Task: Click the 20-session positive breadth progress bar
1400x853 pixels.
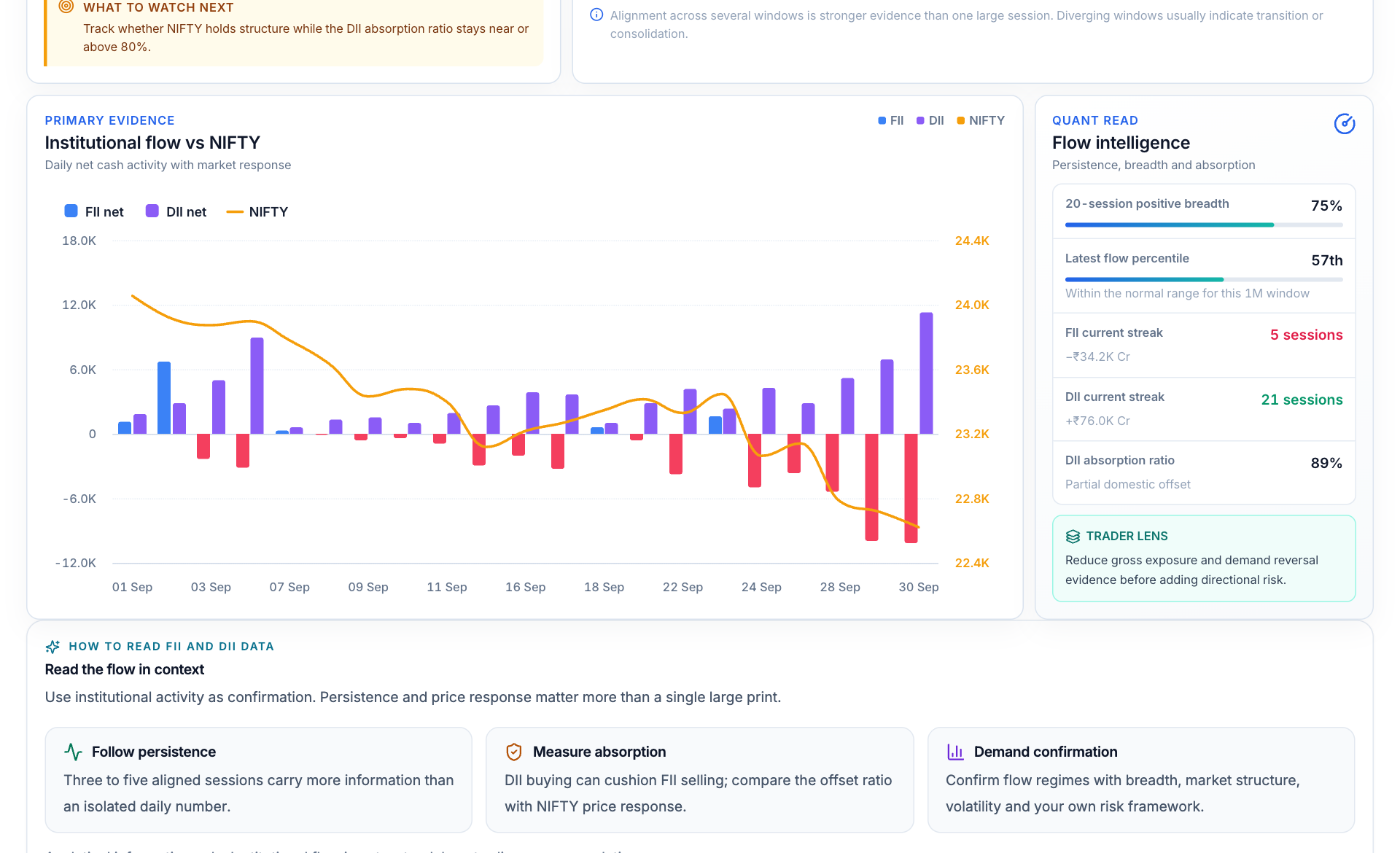Action: pyautogui.click(x=1203, y=225)
